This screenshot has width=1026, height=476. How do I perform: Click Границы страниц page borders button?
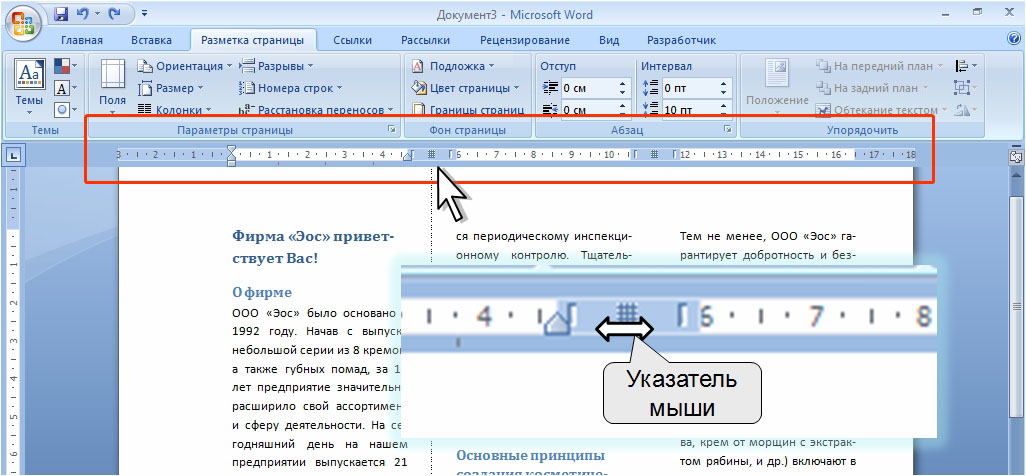(x=468, y=110)
